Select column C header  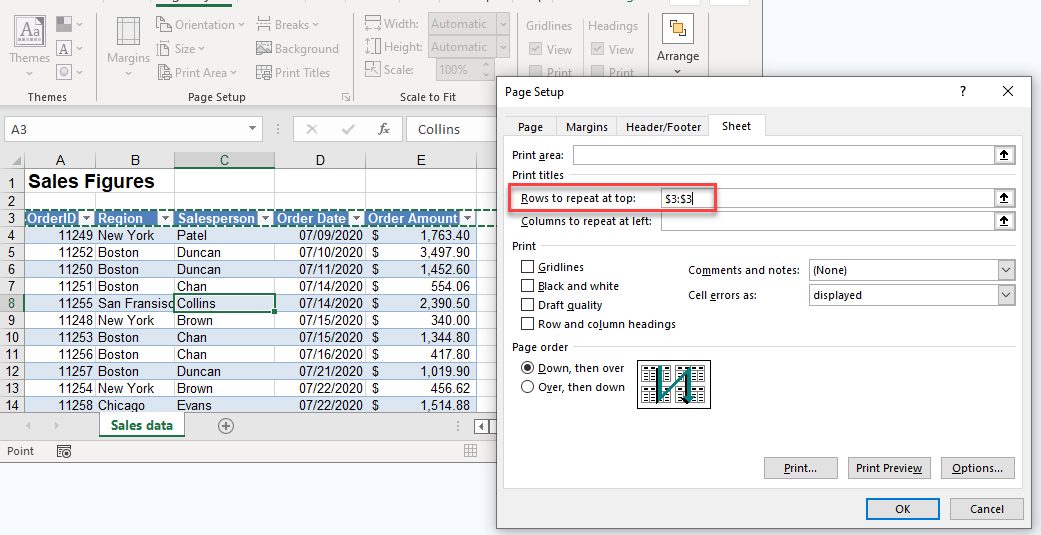(x=224, y=160)
